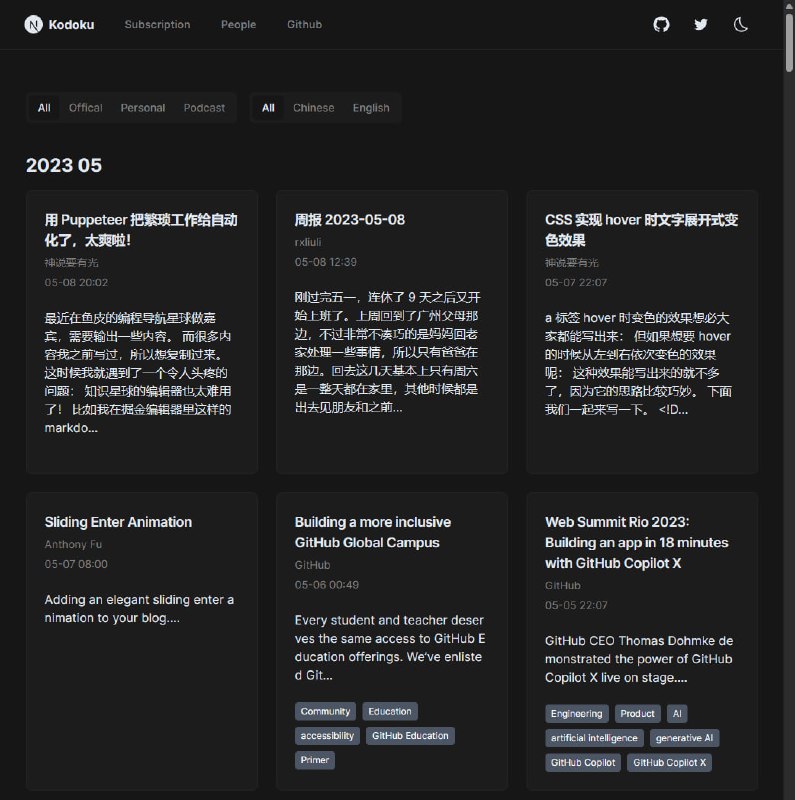
Task: Open the Subscription nav item
Action: 157,24
